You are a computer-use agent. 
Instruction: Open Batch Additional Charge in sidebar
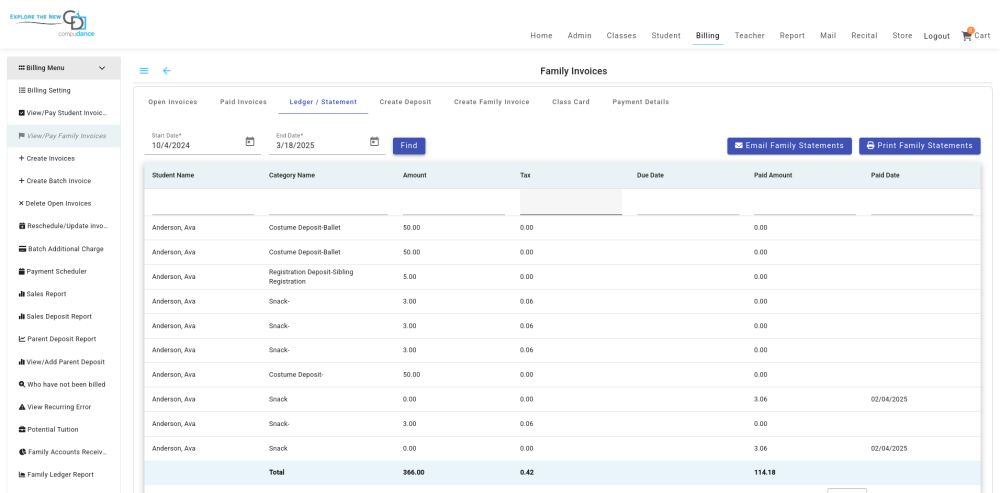pos(61,249)
